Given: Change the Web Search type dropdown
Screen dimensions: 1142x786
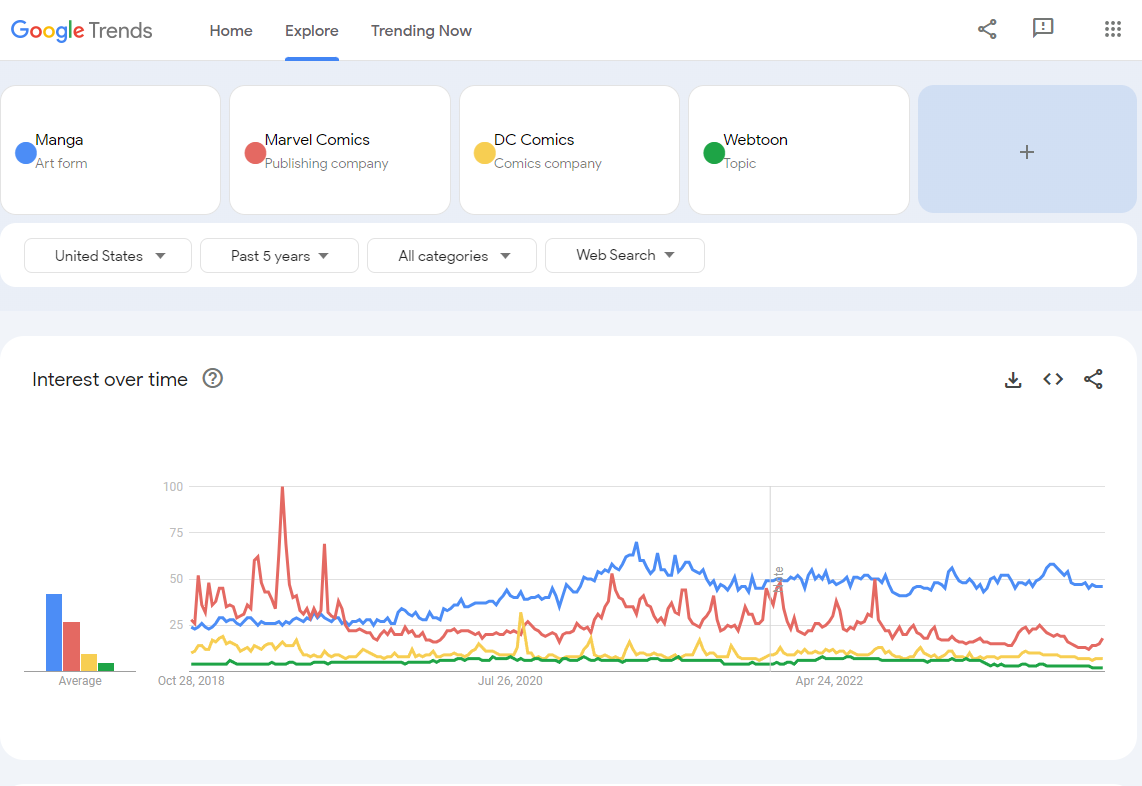Looking at the screenshot, I should coord(625,256).
